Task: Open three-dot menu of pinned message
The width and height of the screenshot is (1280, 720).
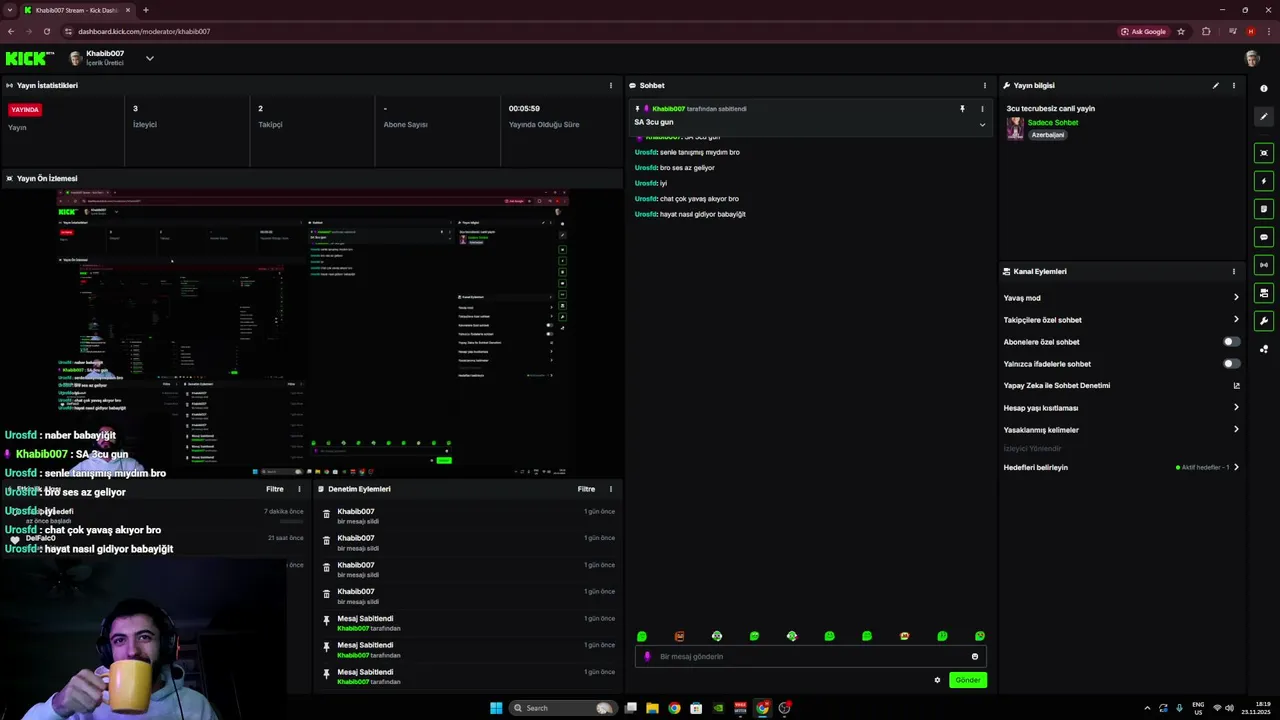Action: 982,108
